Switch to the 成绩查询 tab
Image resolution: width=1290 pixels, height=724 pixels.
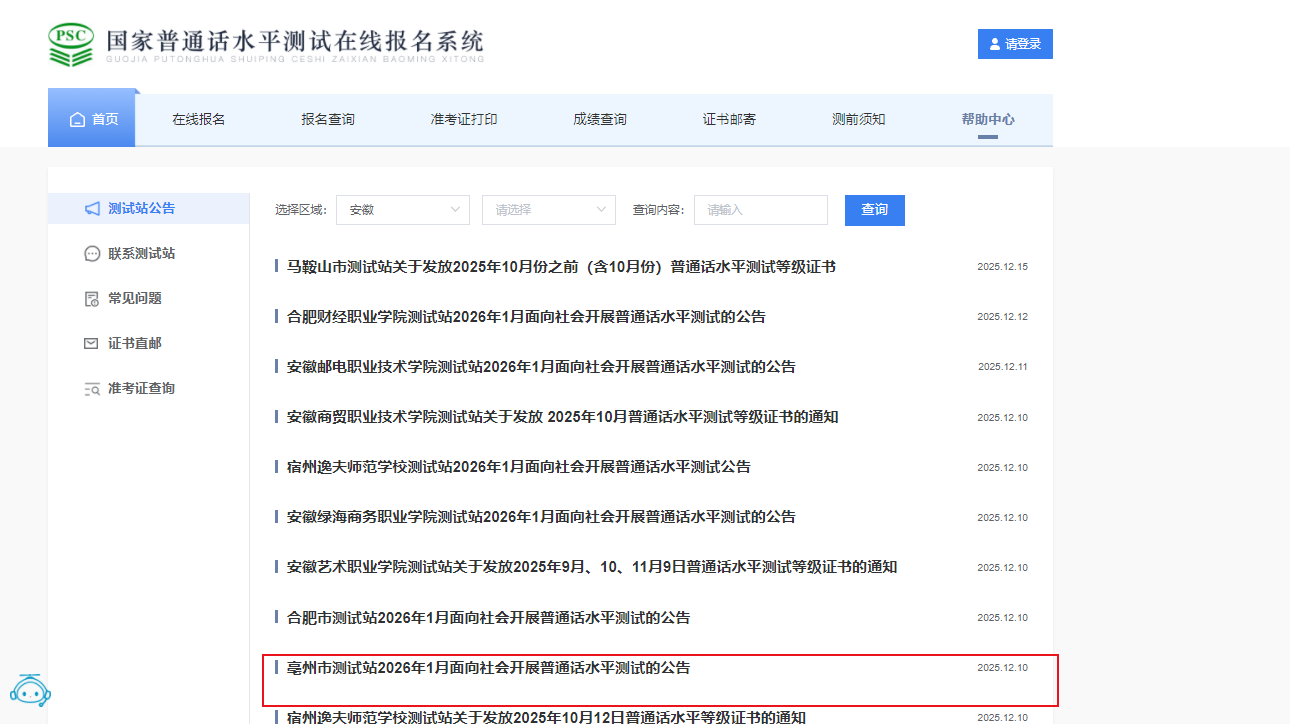click(599, 120)
